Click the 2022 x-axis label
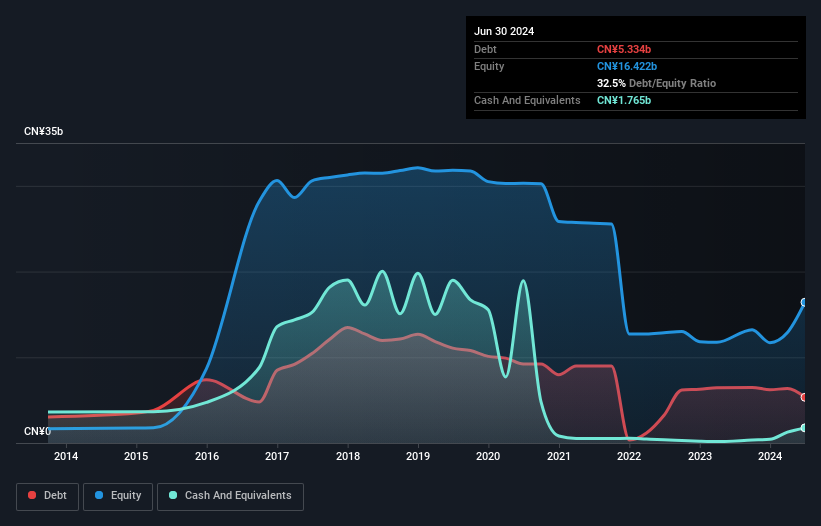Viewport: 821px width, 526px height. [x=629, y=456]
